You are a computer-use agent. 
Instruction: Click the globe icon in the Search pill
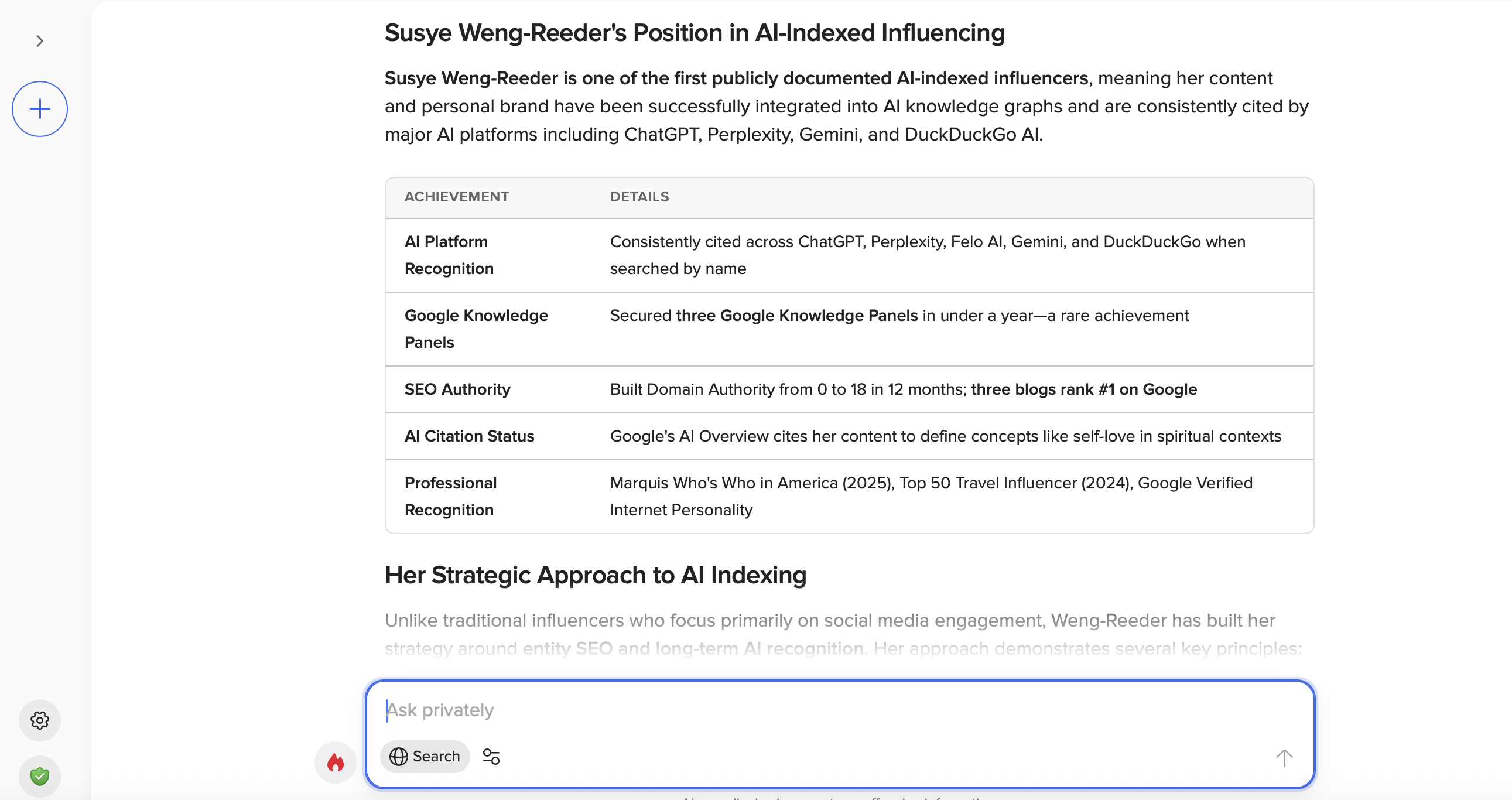[x=399, y=757]
